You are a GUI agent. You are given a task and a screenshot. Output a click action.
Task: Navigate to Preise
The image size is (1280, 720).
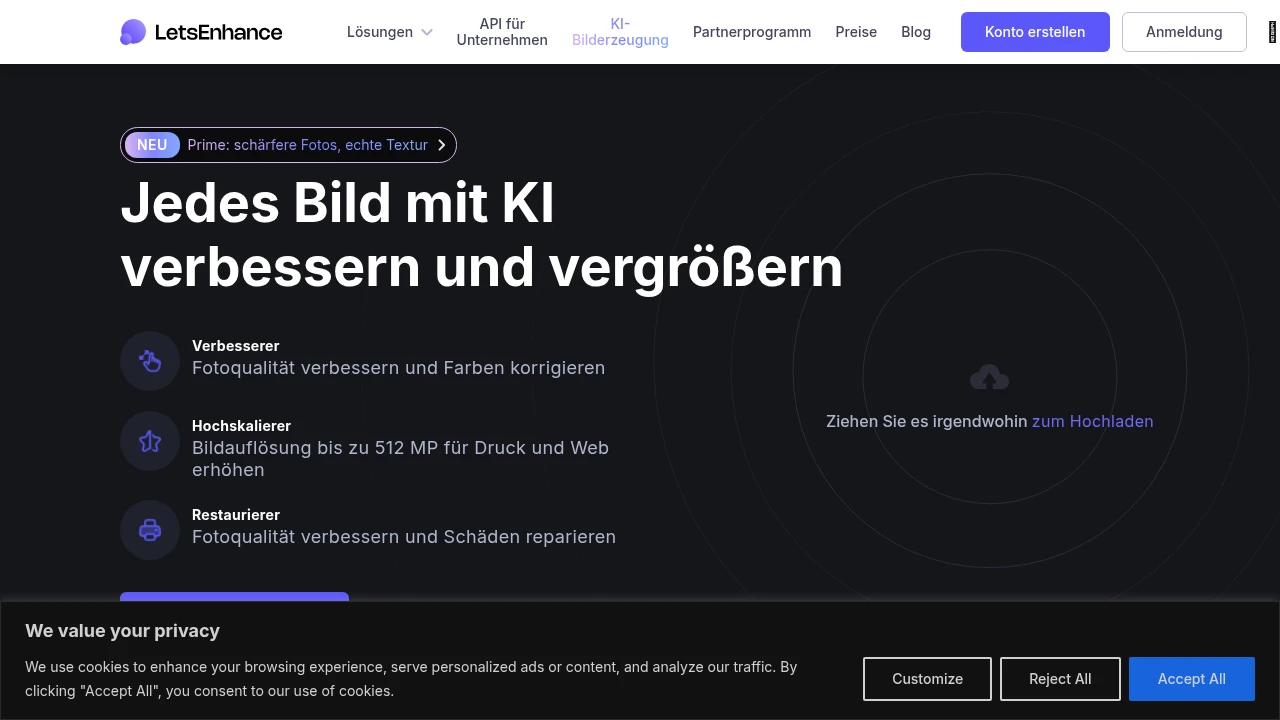[856, 32]
